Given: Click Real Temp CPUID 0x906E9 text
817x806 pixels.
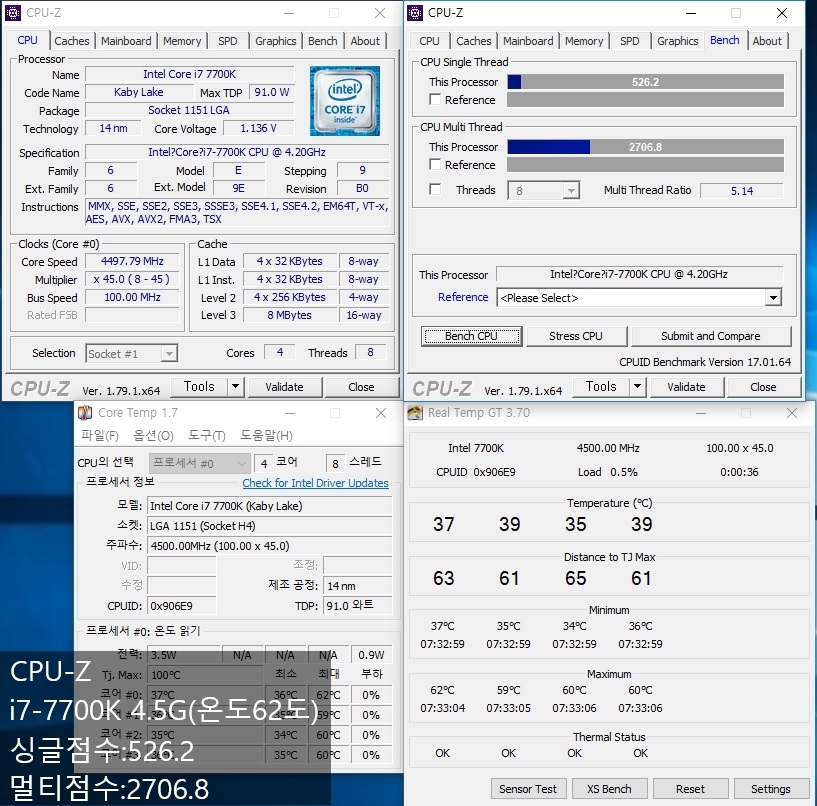Looking at the screenshot, I should click(x=476, y=472).
